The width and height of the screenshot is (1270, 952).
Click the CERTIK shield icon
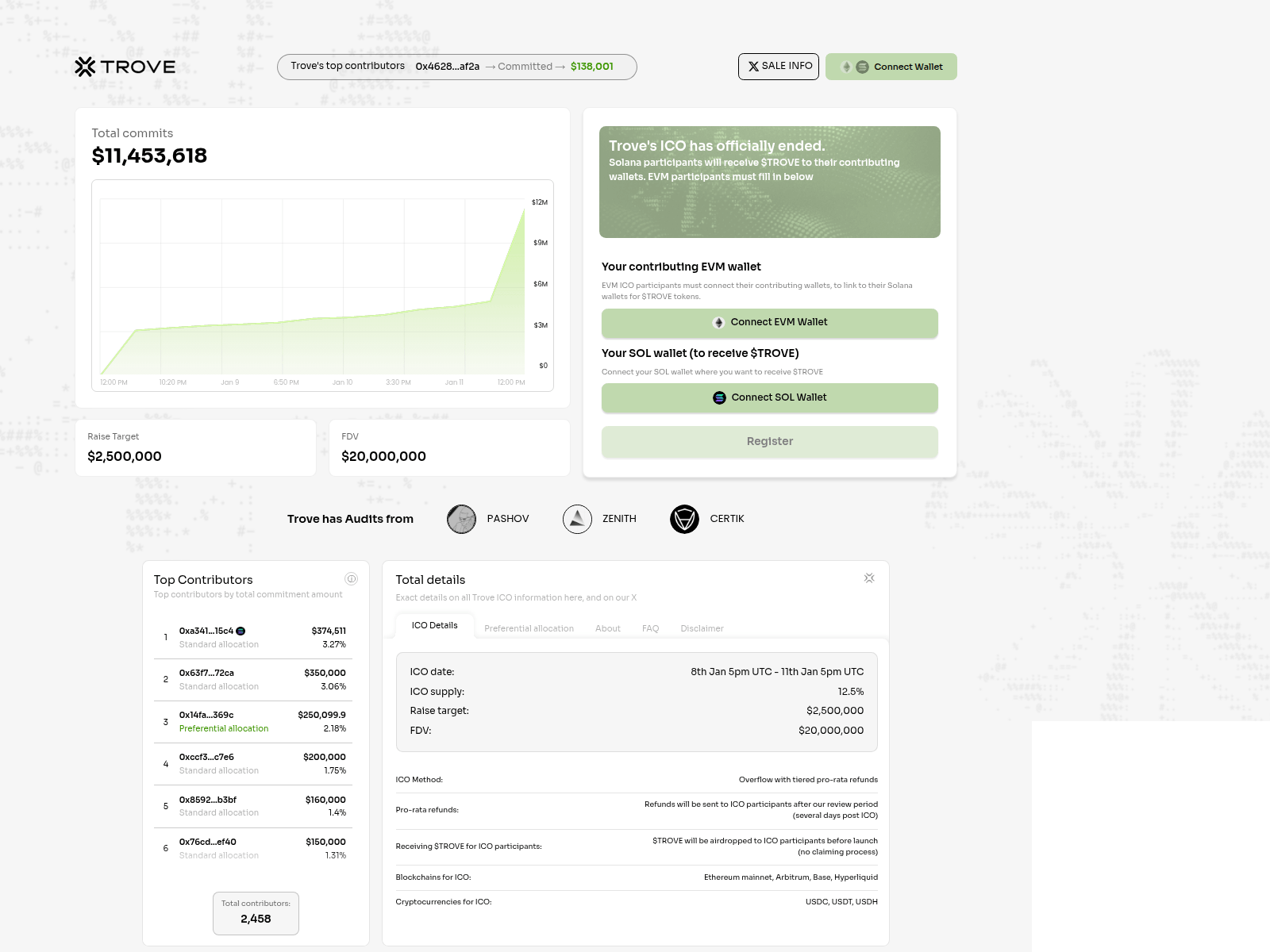[x=684, y=519]
